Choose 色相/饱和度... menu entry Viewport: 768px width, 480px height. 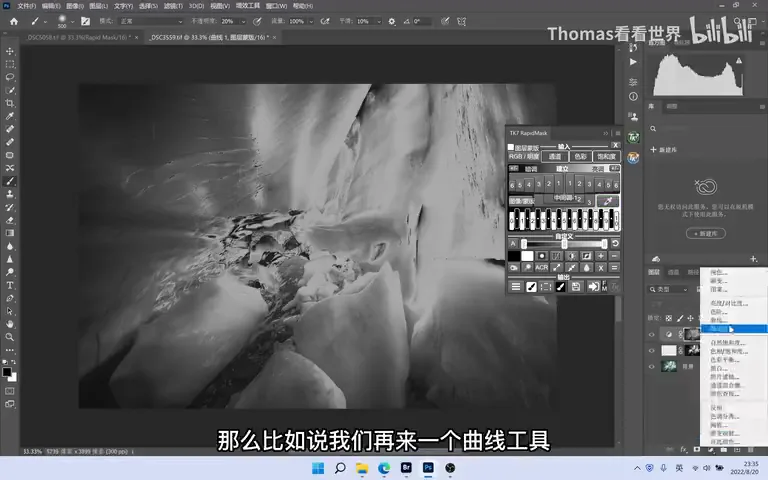coord(729,351)
